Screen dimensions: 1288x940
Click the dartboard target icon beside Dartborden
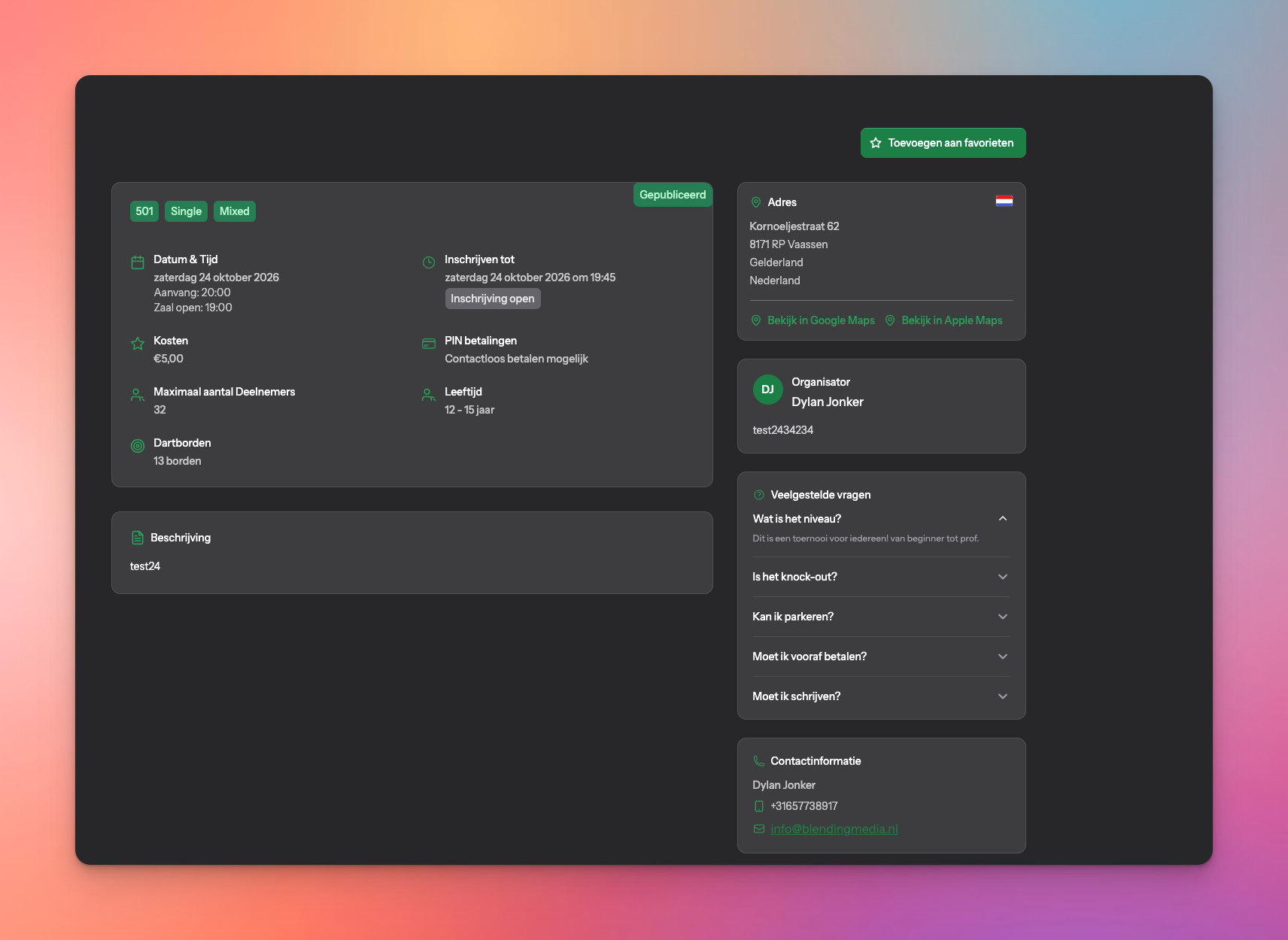138,446
